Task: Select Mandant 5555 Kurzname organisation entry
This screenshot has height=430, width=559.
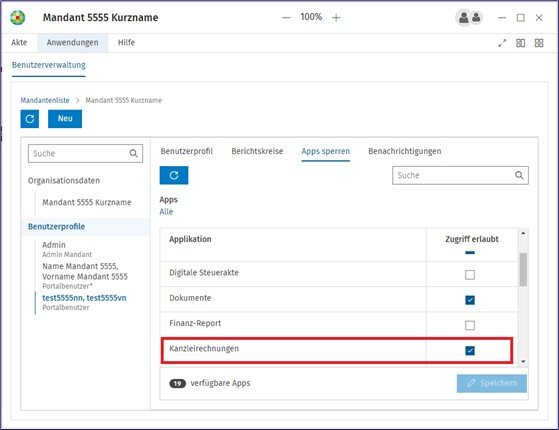Action: (87, 203)
